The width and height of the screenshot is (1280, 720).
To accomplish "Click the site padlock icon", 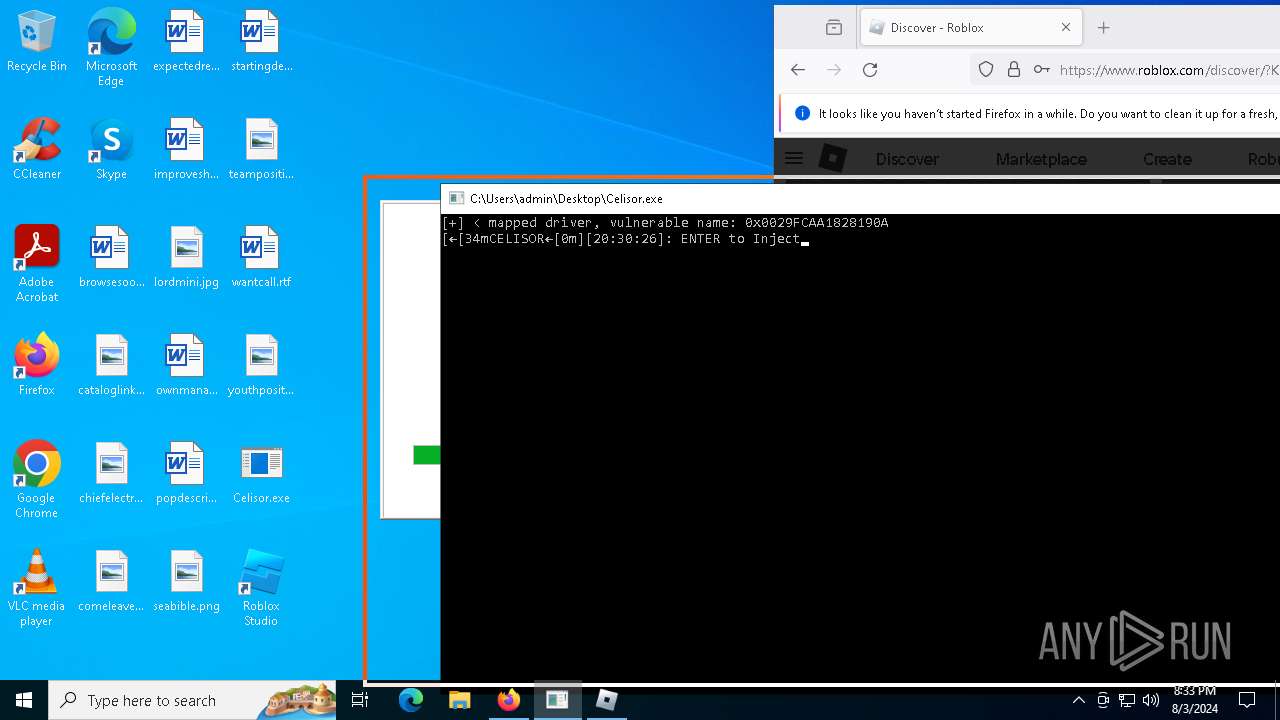I will (1014, 69).
